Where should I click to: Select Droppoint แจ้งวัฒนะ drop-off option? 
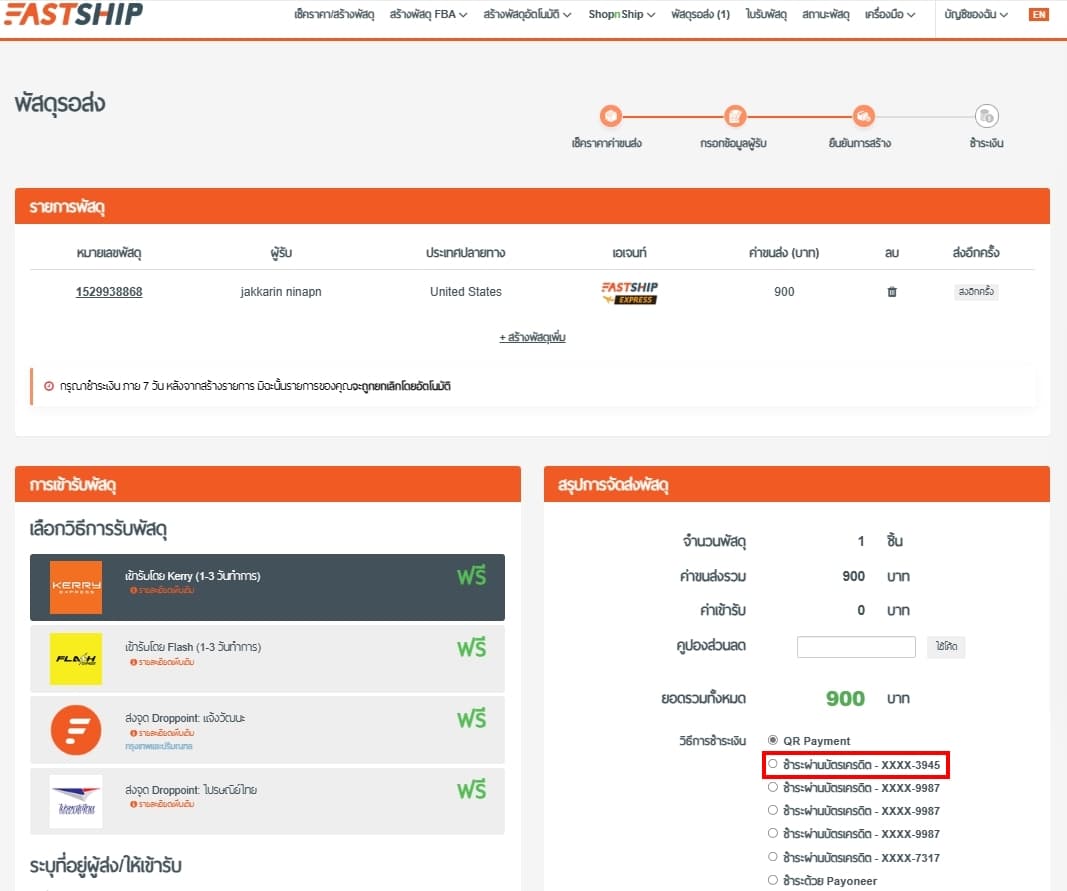(267, 730)
